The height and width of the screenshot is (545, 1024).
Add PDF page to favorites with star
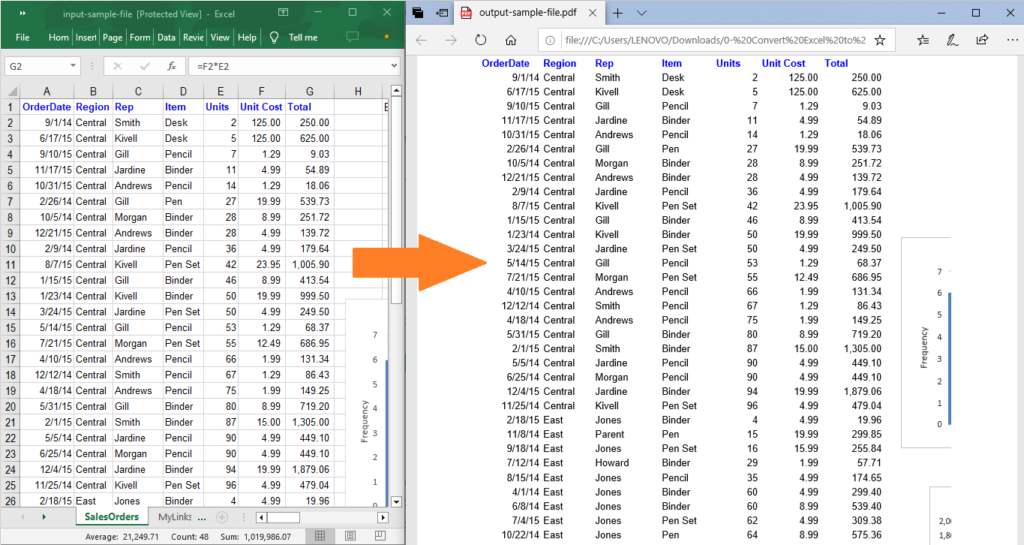click(879, 40)
